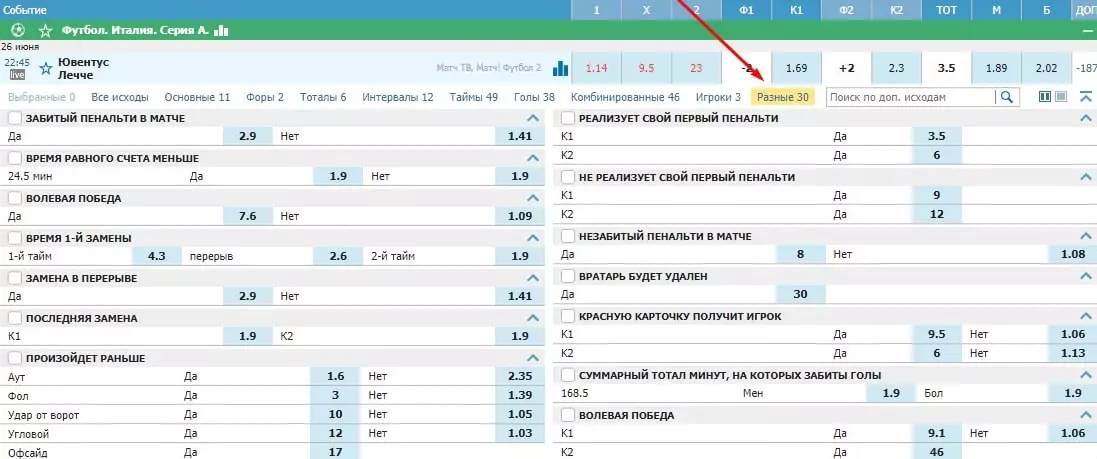Collapse Красную карточку получит игрок section

(1087, 316)
